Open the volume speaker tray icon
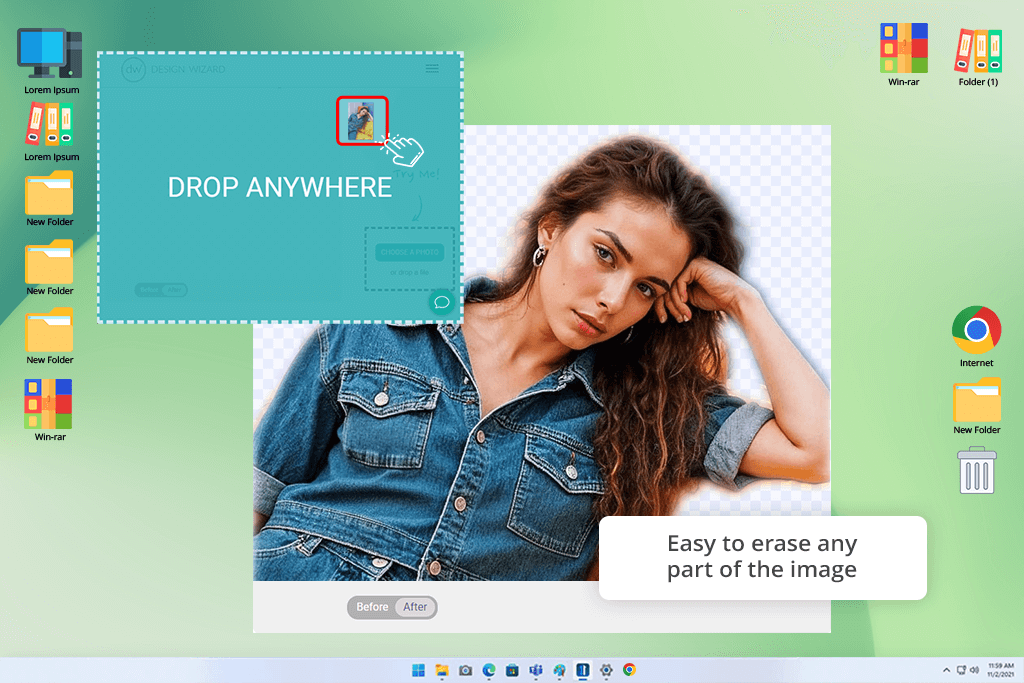 [x=974, y=670]
